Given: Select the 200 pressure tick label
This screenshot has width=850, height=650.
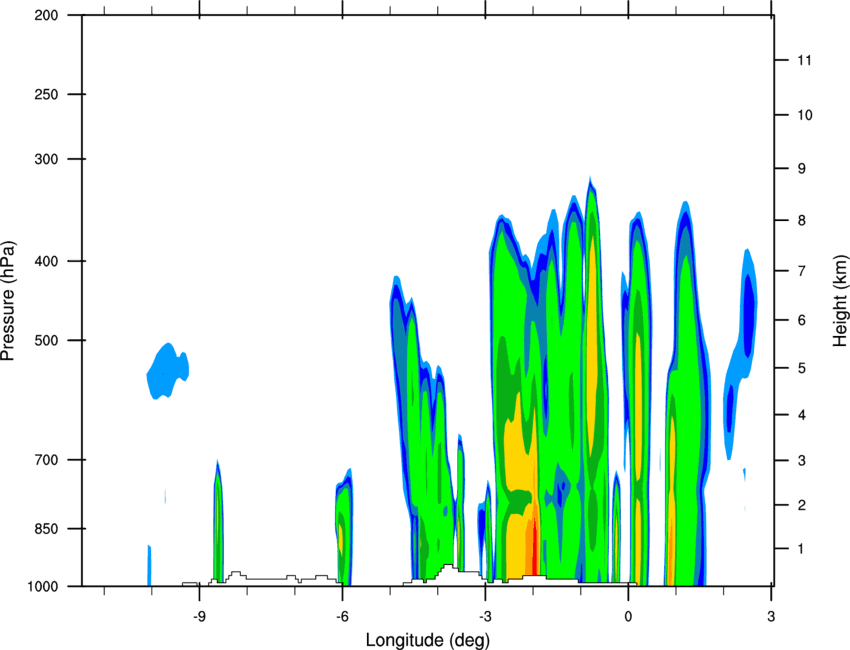Looking at the screenshot, I should [x=46, y=15].
